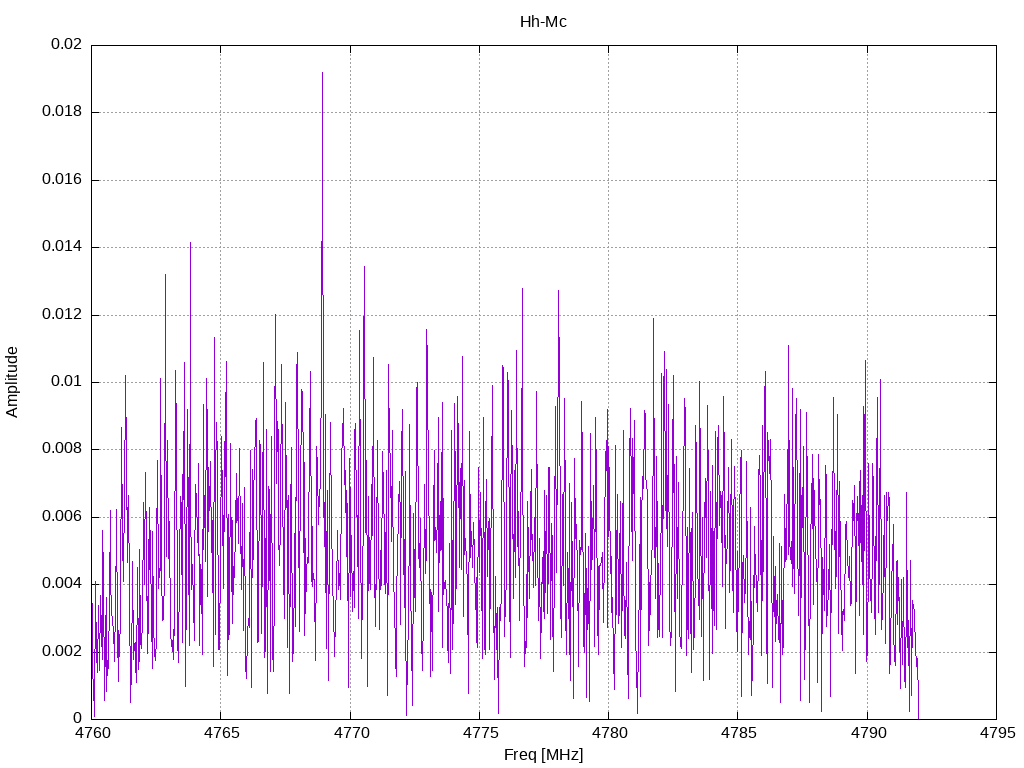Click the 0.014 y-axis tick label

(x=63, y=247)
